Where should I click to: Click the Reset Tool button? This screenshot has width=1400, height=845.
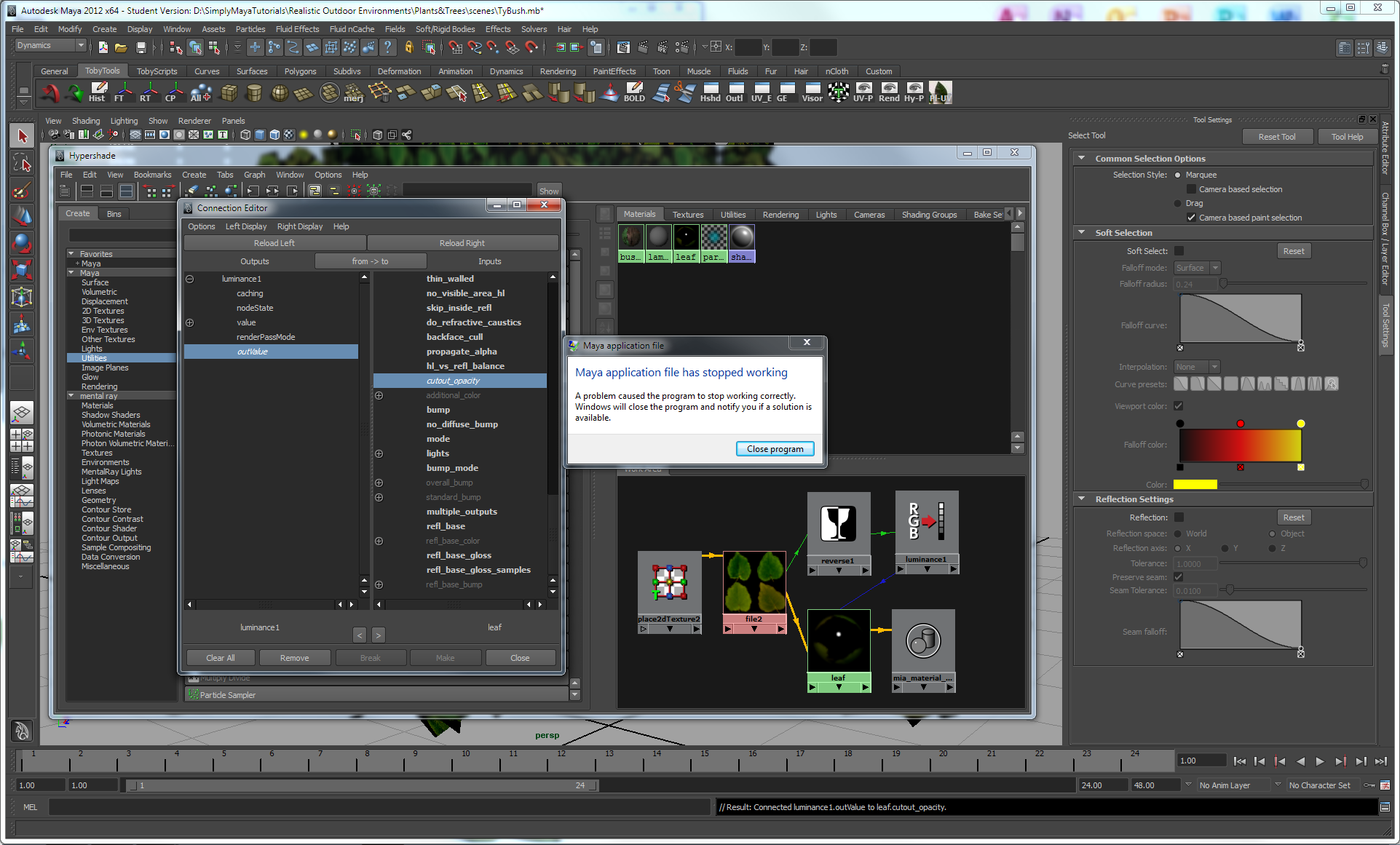[x=1277, y=137]
